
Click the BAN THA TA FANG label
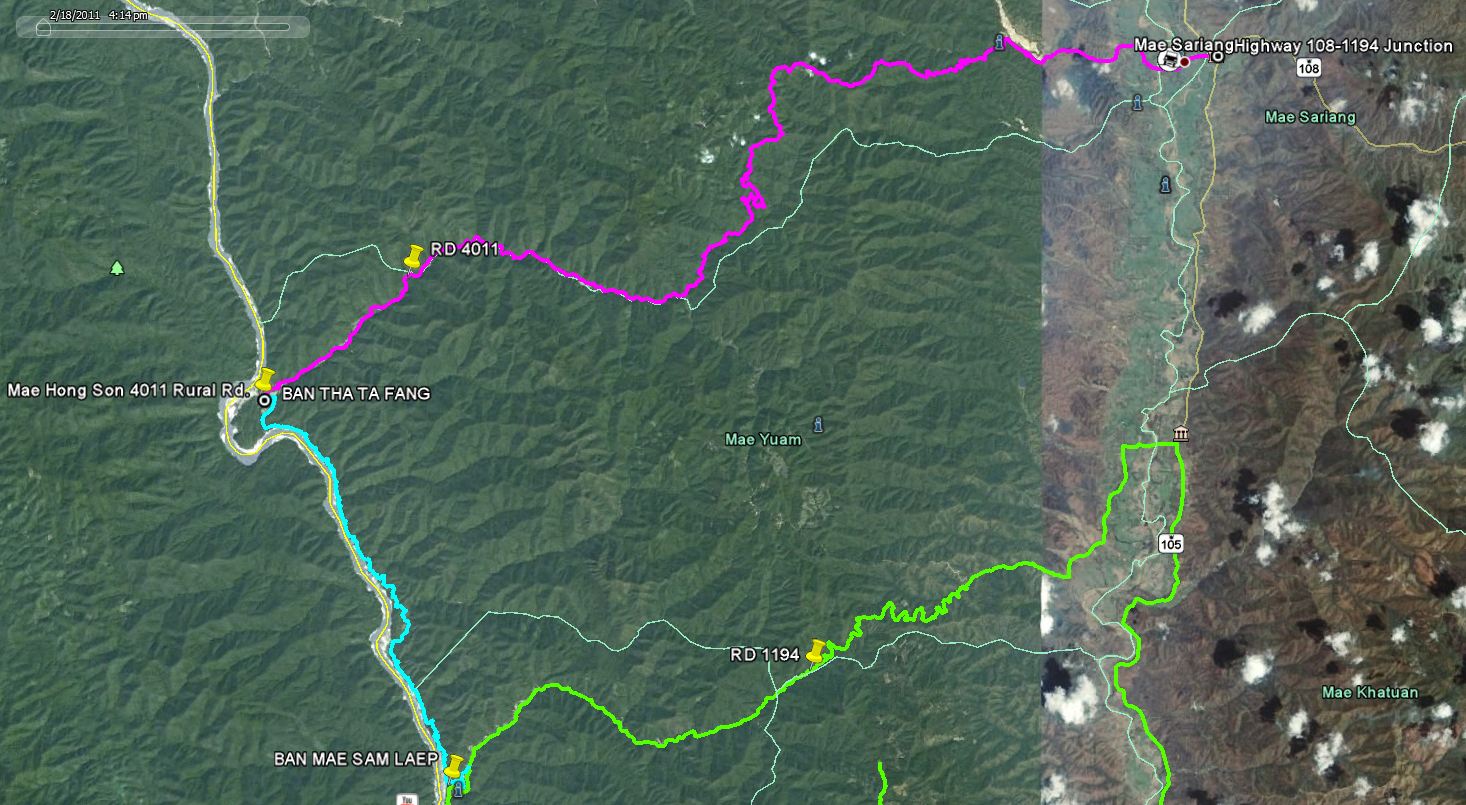[356, 394]
